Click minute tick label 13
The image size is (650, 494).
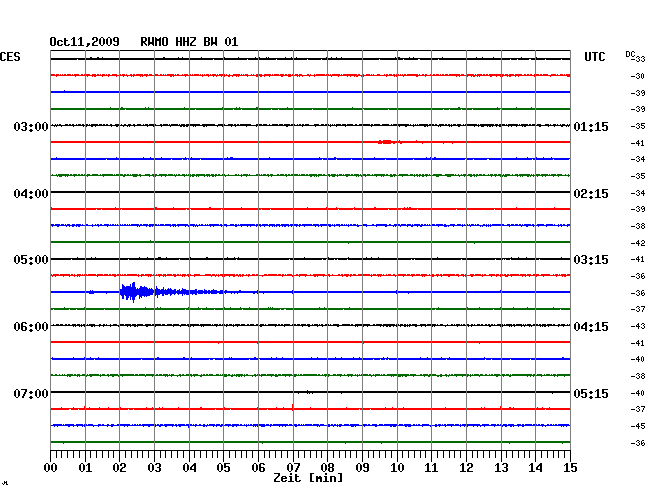tap(501, 468)
